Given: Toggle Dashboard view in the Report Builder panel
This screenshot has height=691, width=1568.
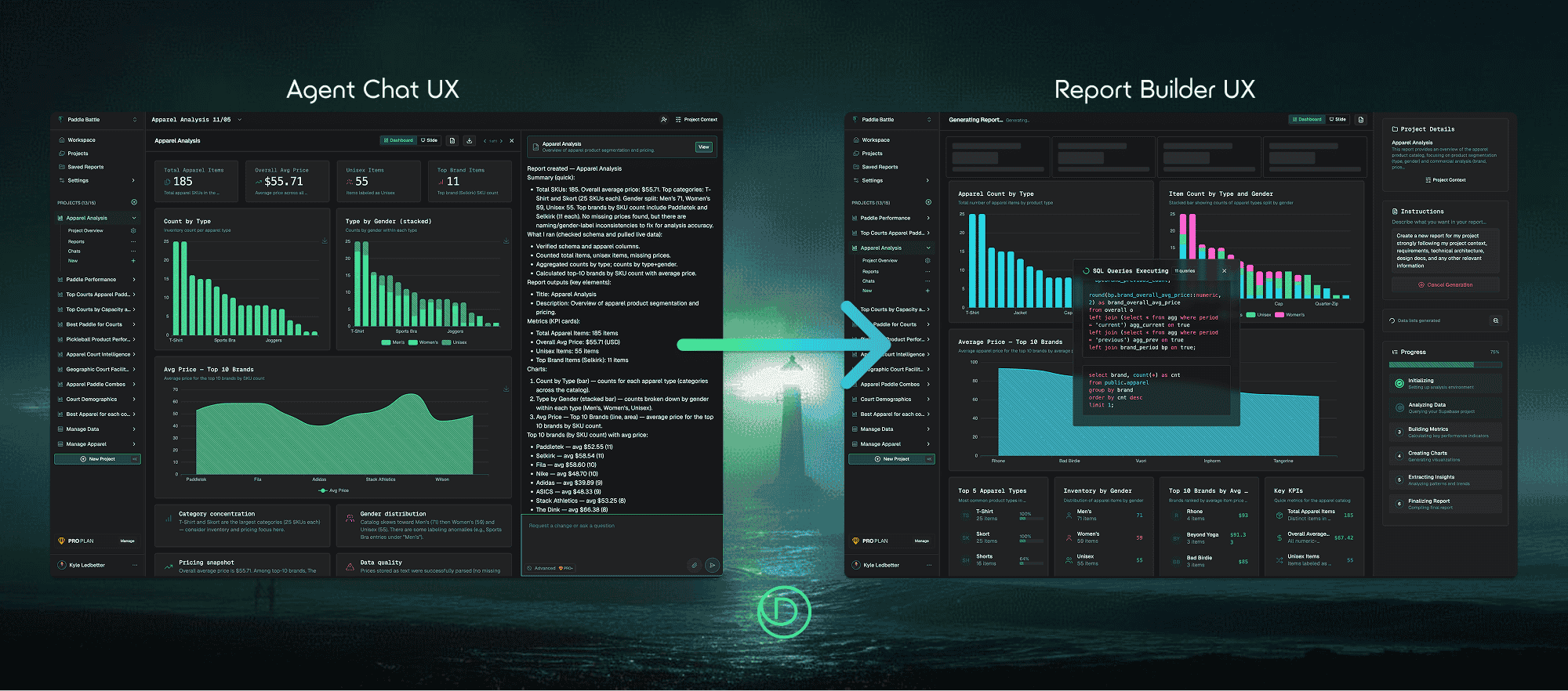Looking at the screenshot, I should pyautogui.click(x=1307, y=120).
